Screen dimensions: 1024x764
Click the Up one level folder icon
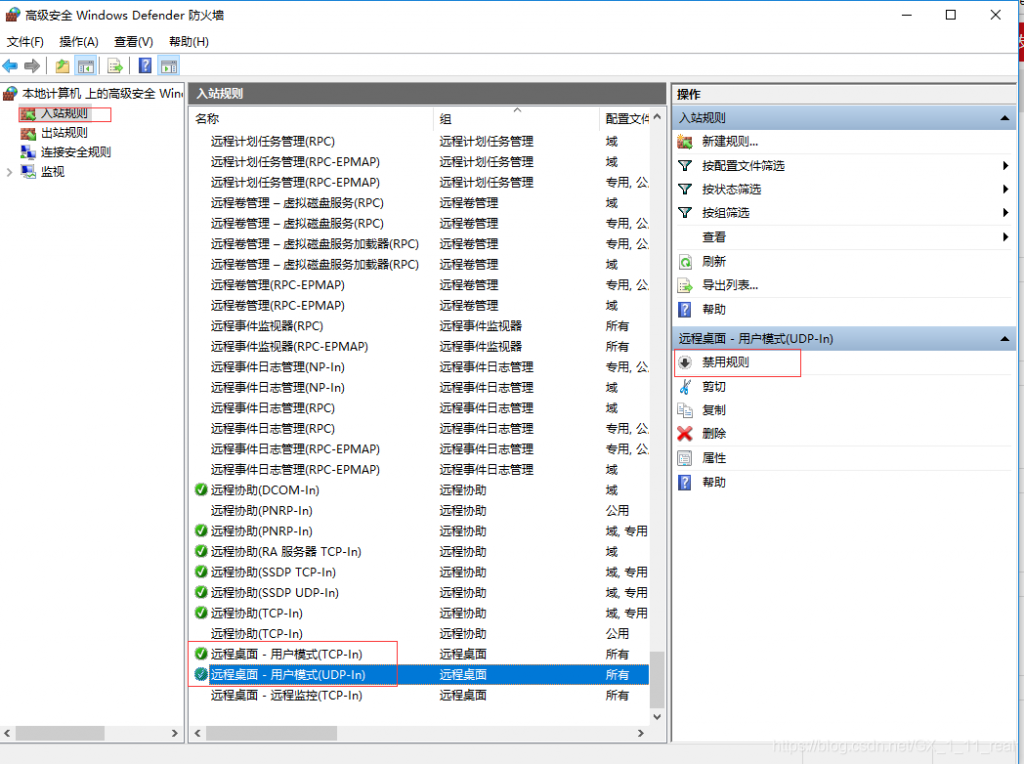click(62, 66)
